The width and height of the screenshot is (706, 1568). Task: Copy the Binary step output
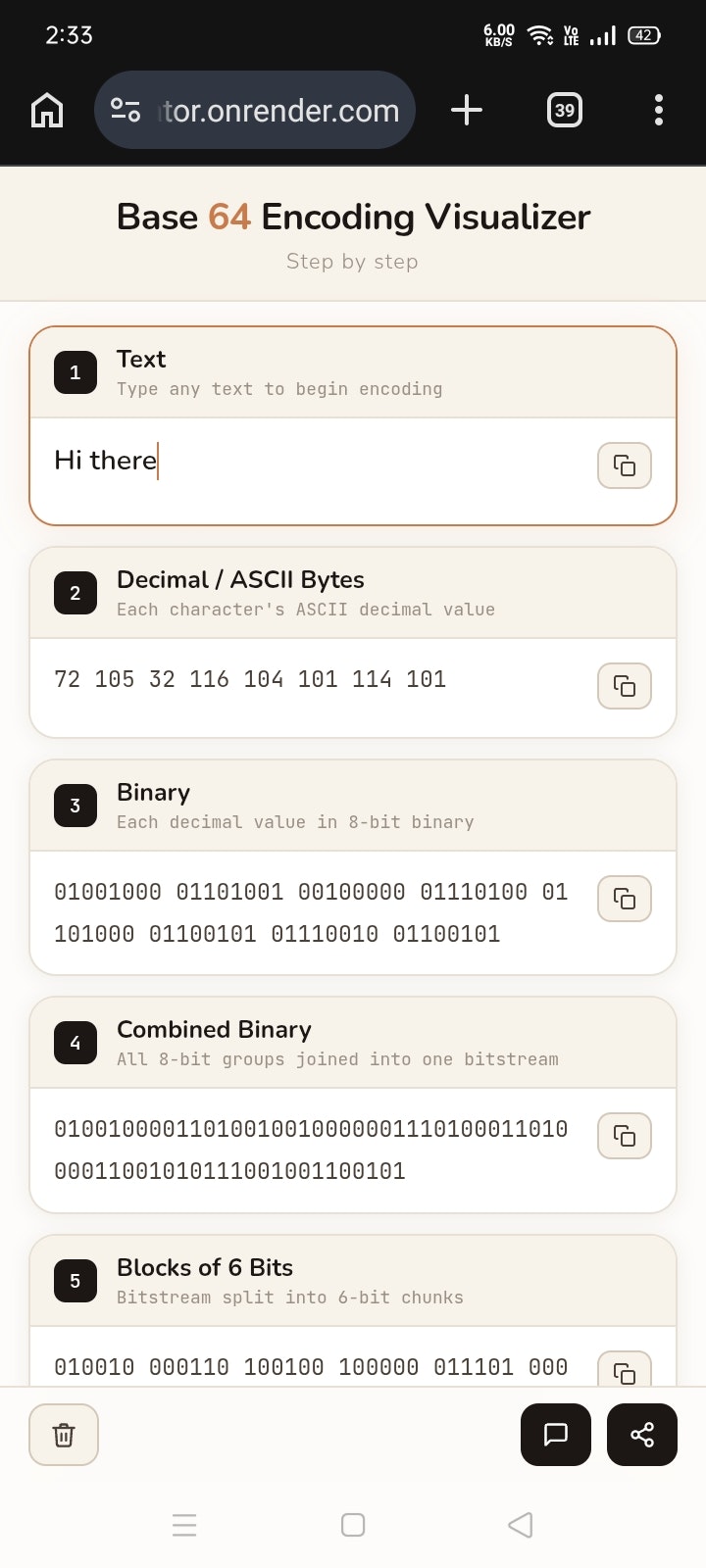pyautogui.click(x=625, y=899)
